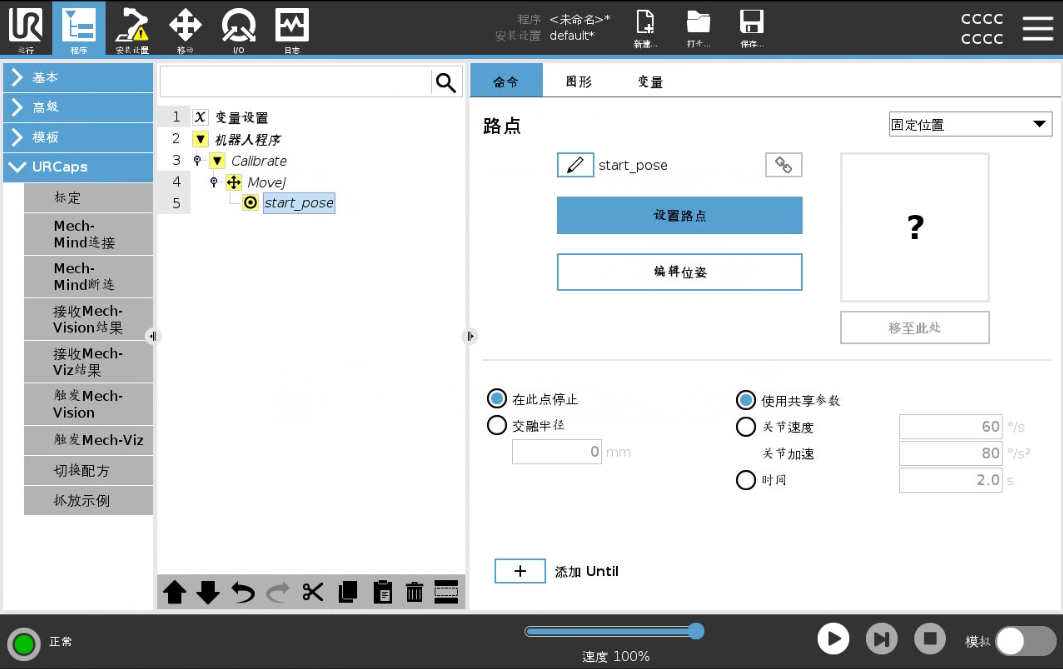
Task: Enable the 关节速度 option
Action: (x=746, y=427)
